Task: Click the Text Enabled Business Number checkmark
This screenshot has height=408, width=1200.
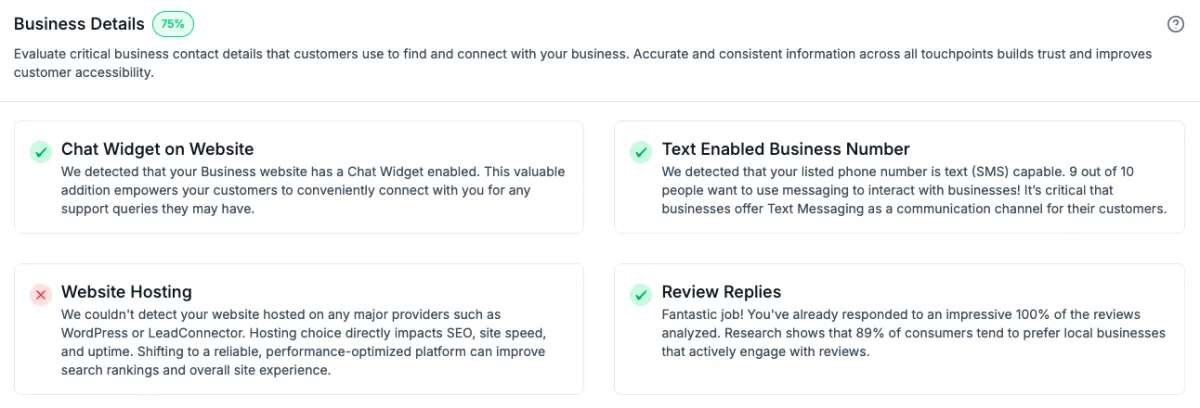Action: pyautogui.click(x=641, y=152)
